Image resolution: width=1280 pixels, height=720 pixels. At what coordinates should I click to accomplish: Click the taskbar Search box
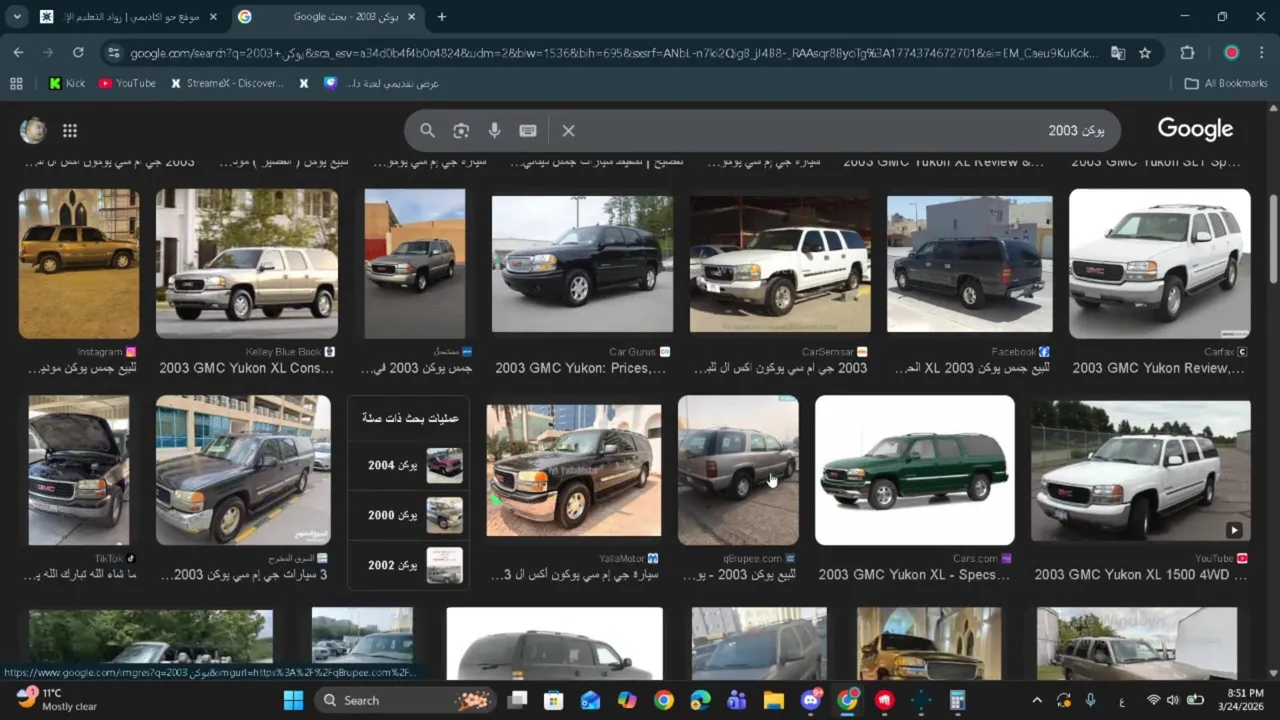[x=406, y=700]
